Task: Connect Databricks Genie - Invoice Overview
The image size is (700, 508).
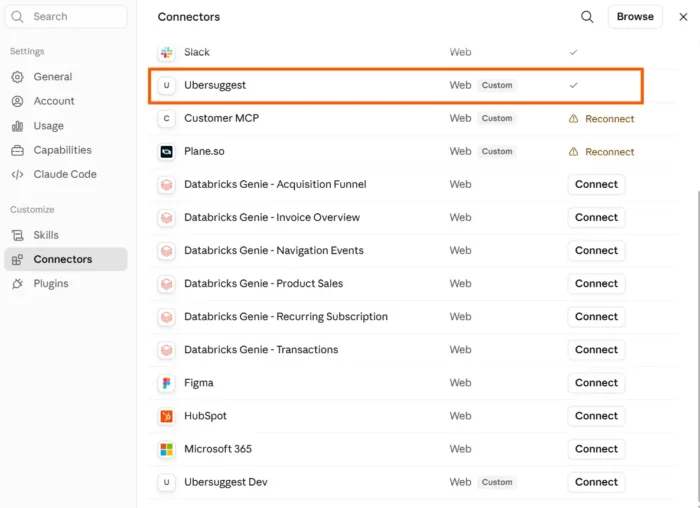Action: [x=596, y=217]
